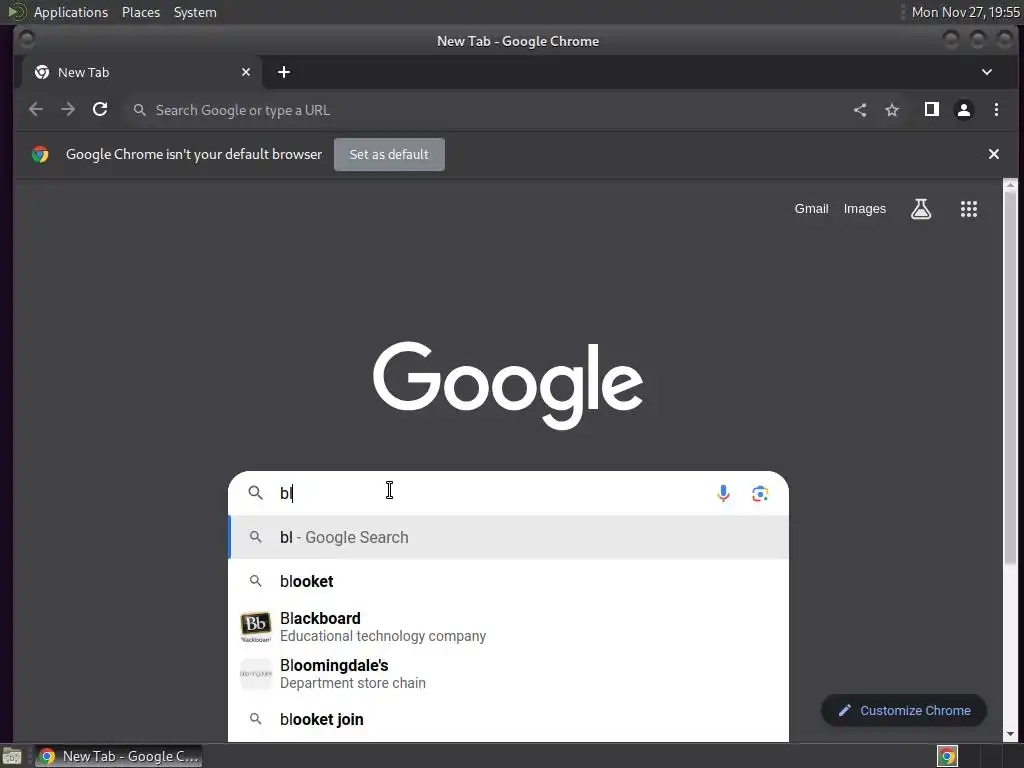Viewport: 1024px width, 768px height.
Task: Choose the 'blooket' suggestion
Action: [509, 581]
